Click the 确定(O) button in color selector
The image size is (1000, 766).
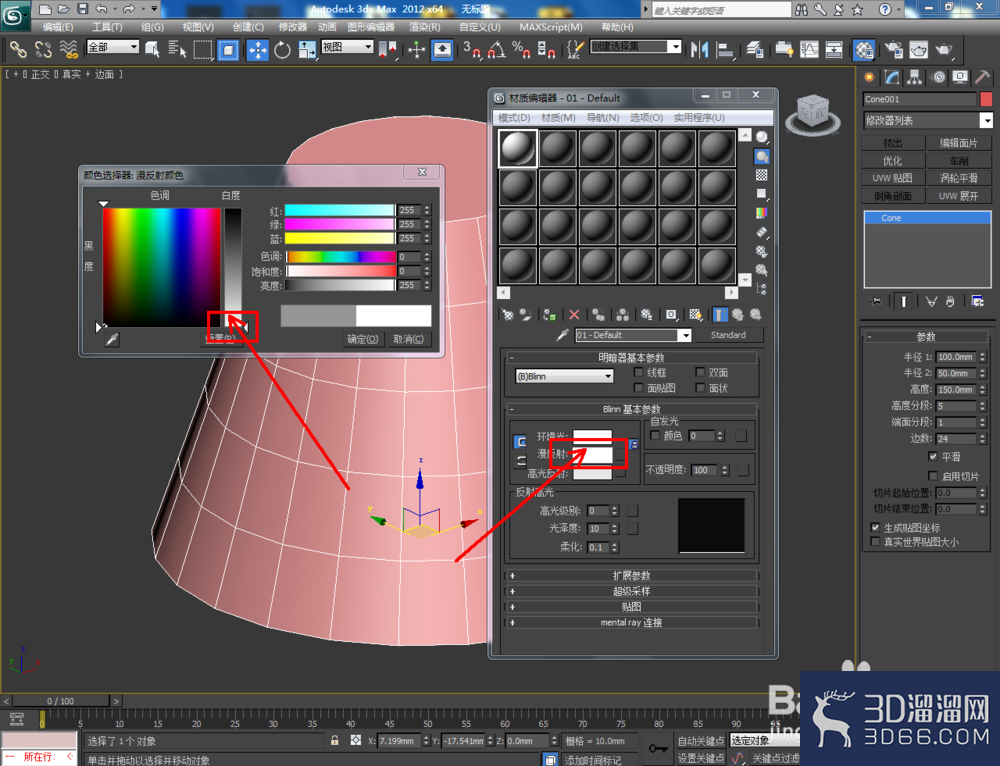coord(363,339)
